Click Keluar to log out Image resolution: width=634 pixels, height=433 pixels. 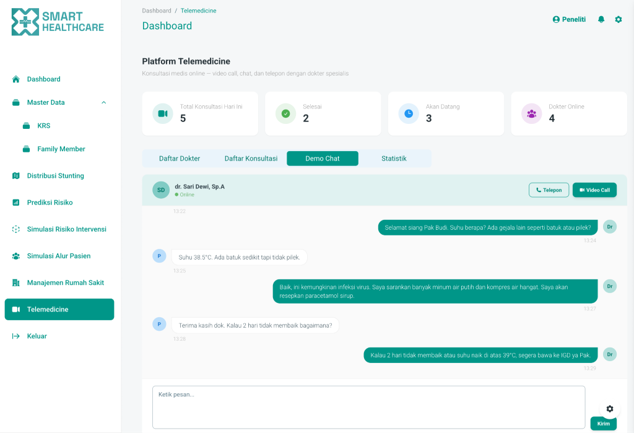point(37,336)
